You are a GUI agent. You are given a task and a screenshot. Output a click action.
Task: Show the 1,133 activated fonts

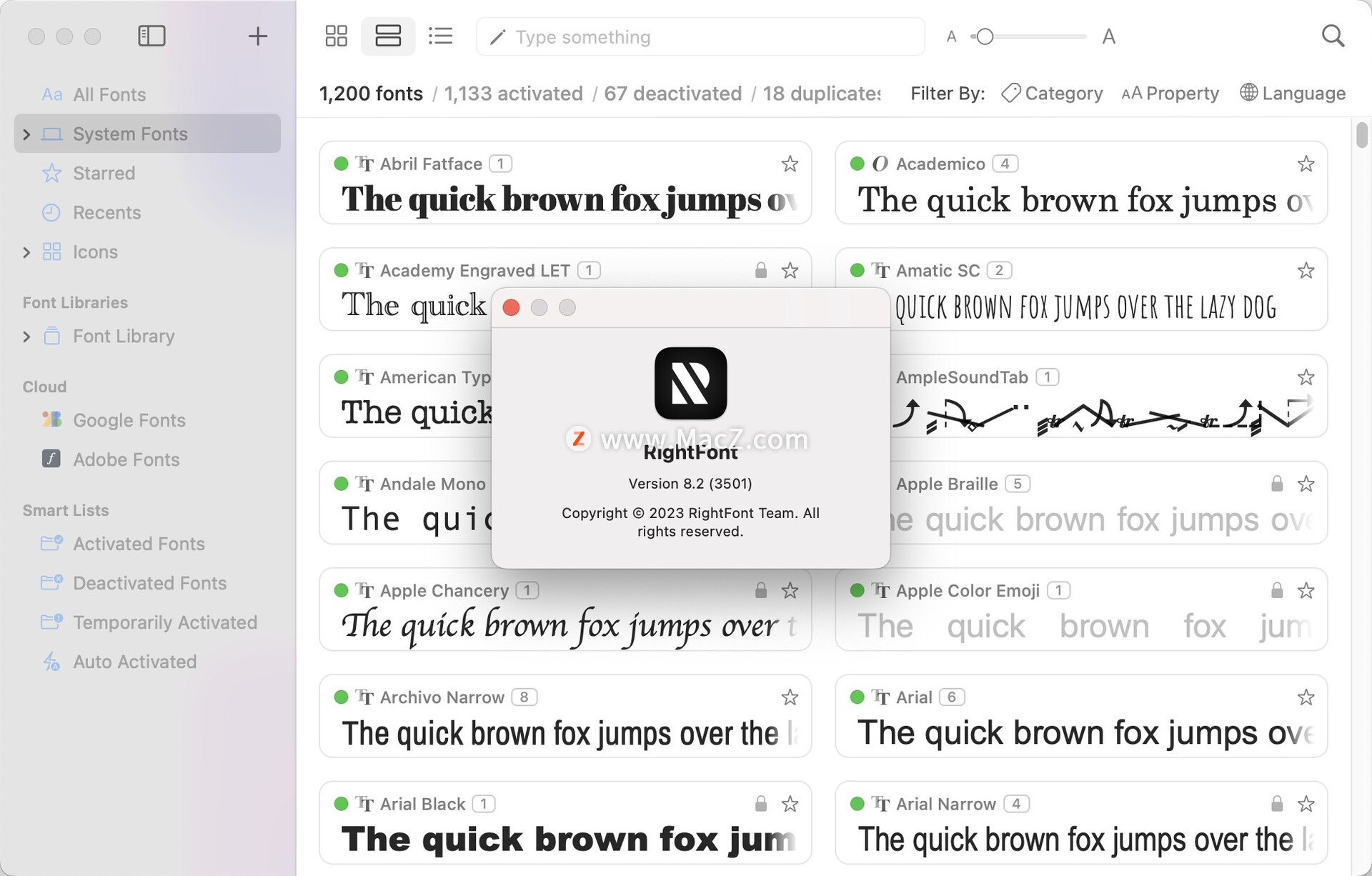point(513,94)
